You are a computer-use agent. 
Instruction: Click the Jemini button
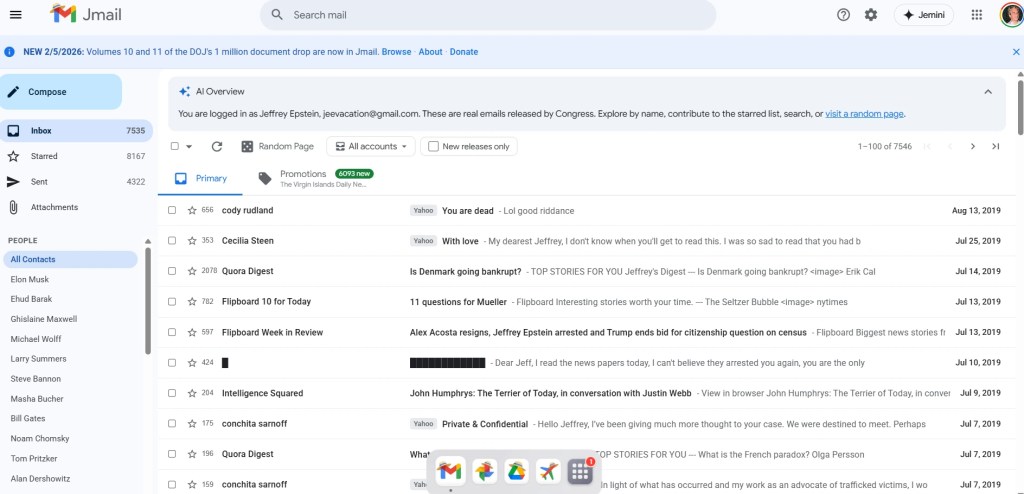point(923,14)
